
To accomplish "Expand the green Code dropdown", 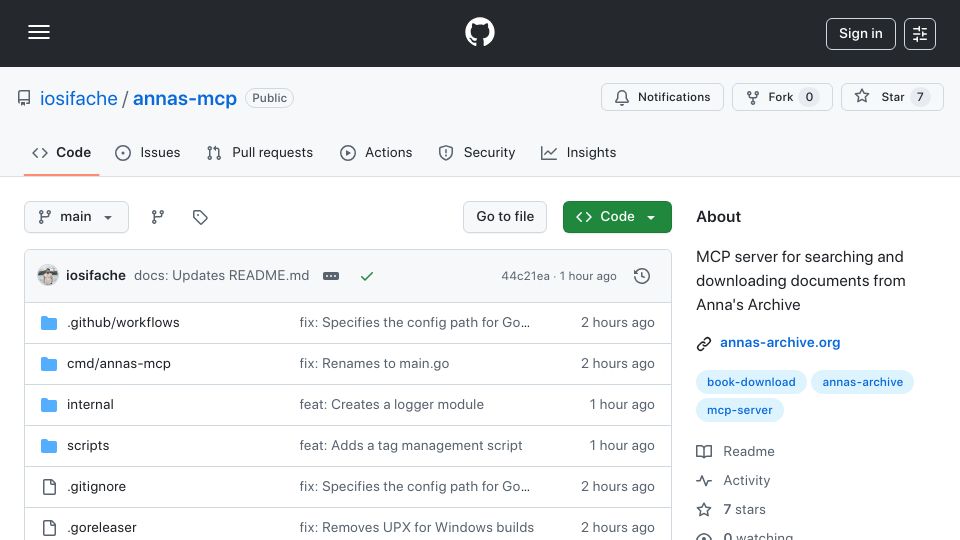I will [x=617, y=217].
